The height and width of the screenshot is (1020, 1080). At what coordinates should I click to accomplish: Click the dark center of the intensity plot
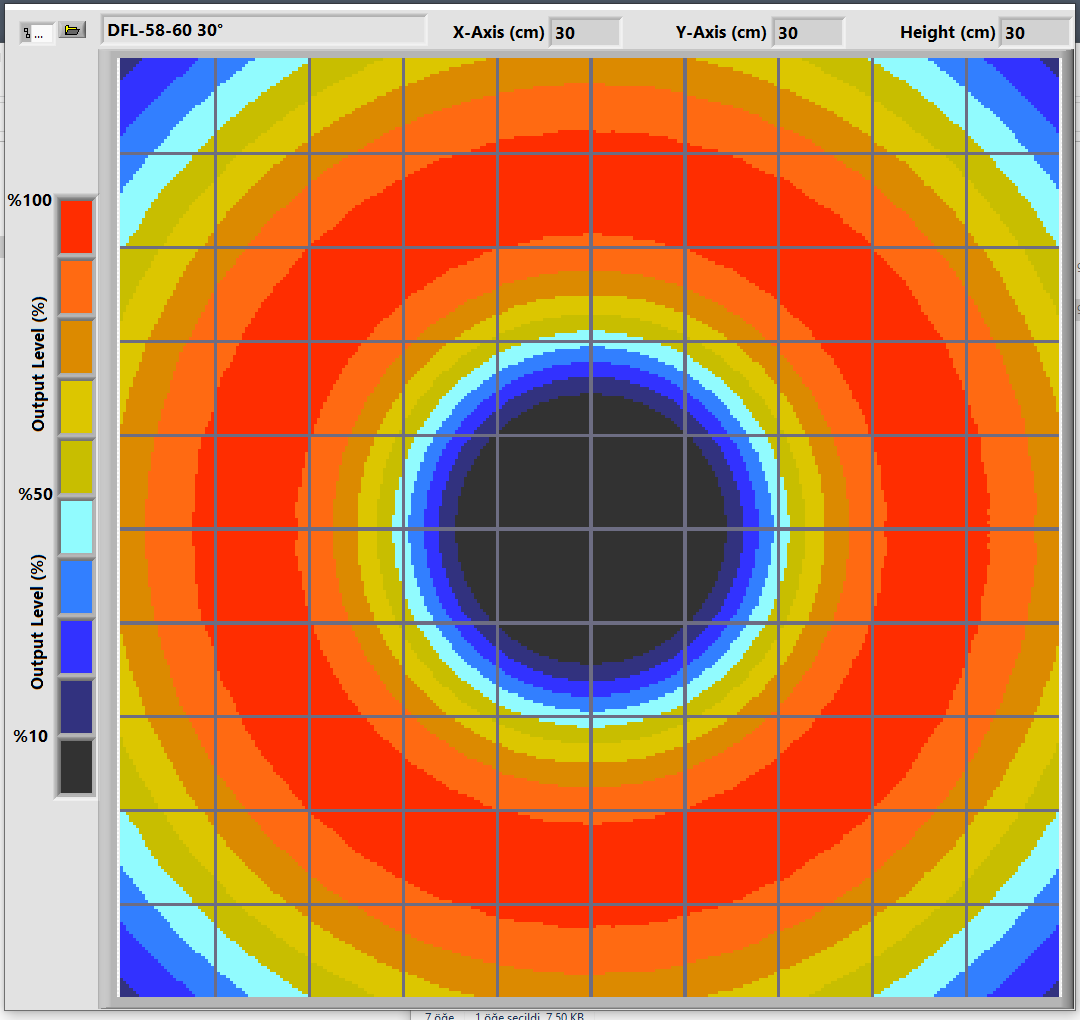tap(590, 528)
